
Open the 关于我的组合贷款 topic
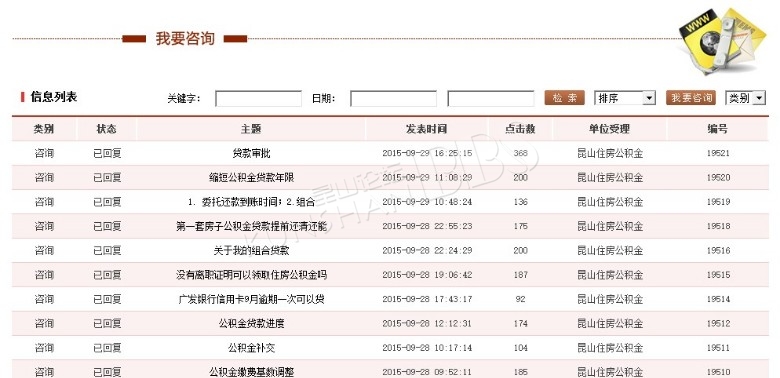pyautogui.click(x=251, y=251)
